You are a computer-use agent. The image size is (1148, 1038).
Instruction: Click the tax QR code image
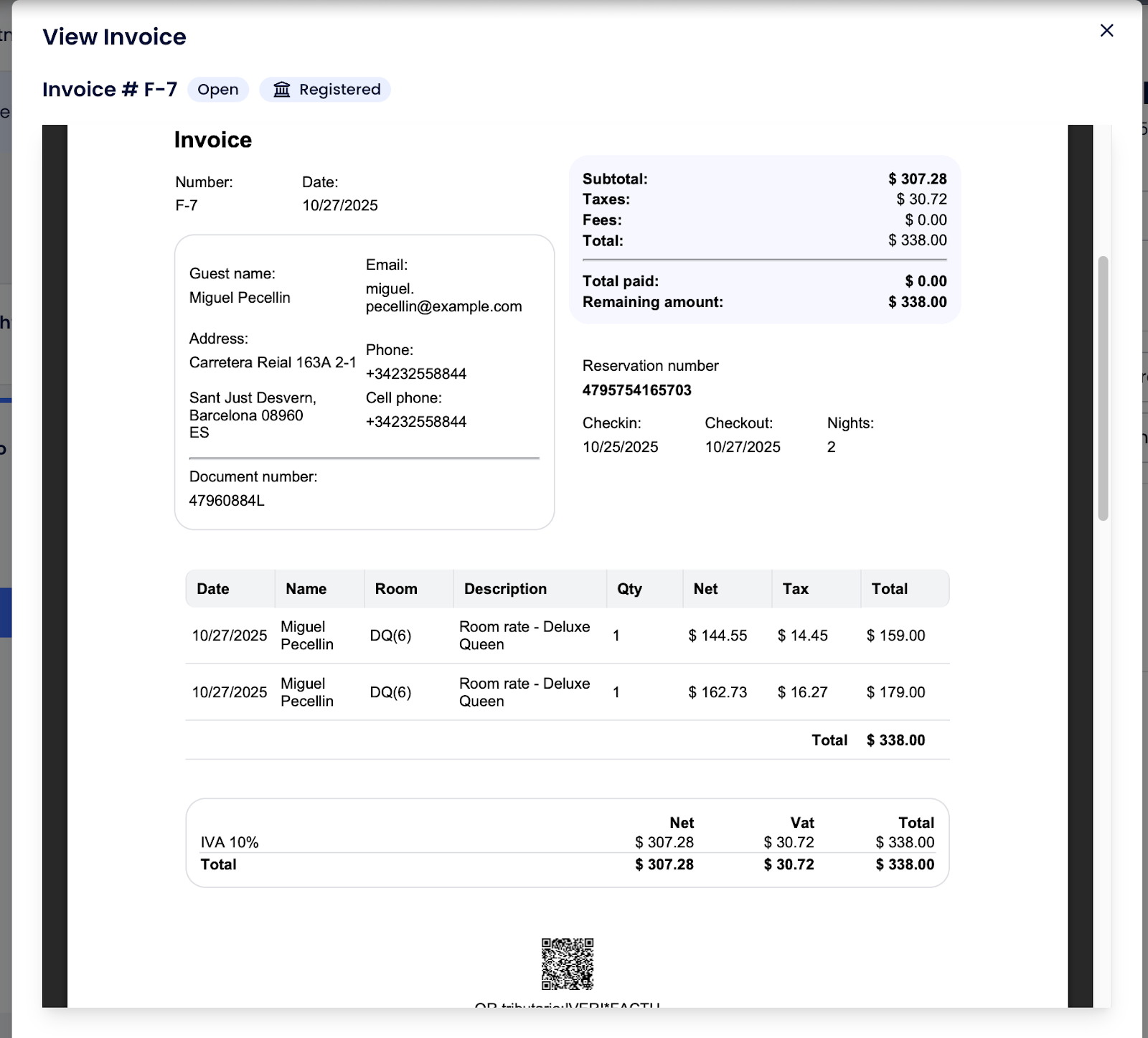pos(567,963)
